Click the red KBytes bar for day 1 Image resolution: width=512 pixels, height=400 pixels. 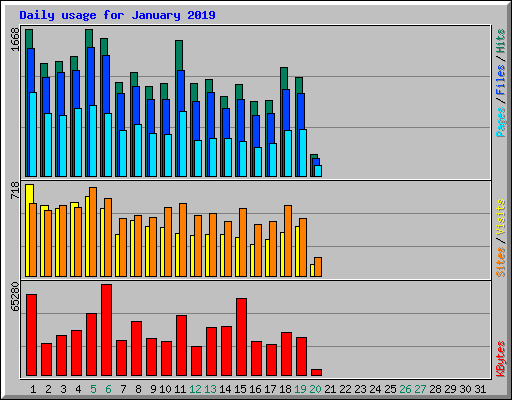[32, 335]
